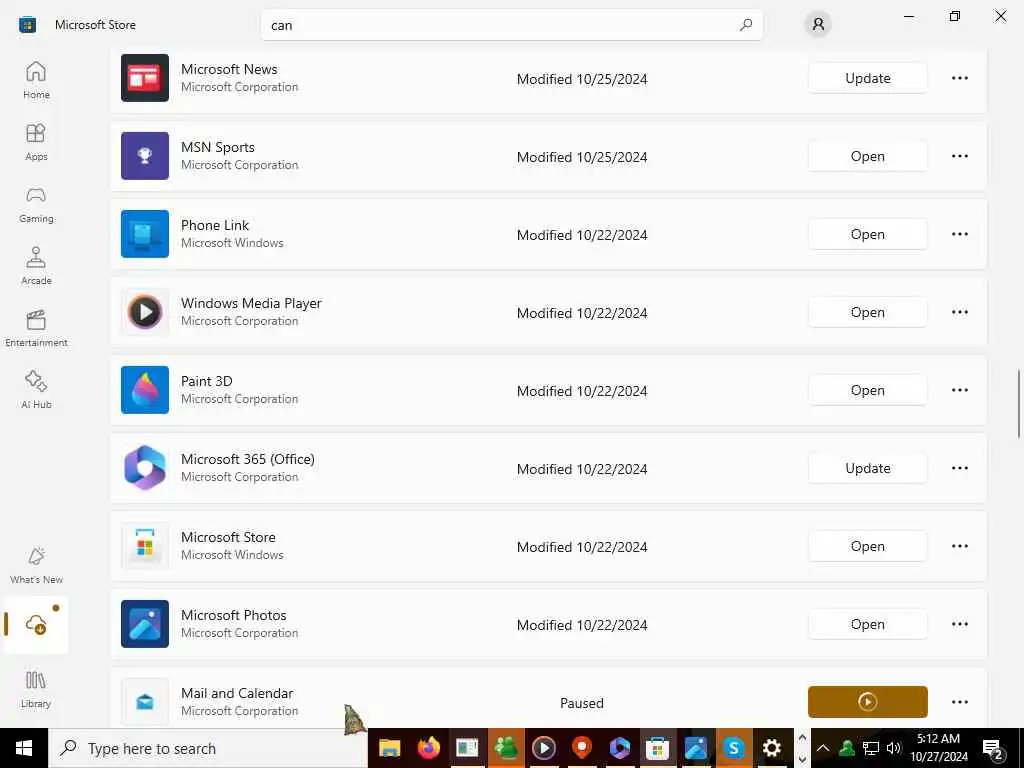
Task: Click the Microsoft News app icon
Action: pos(145,78)
